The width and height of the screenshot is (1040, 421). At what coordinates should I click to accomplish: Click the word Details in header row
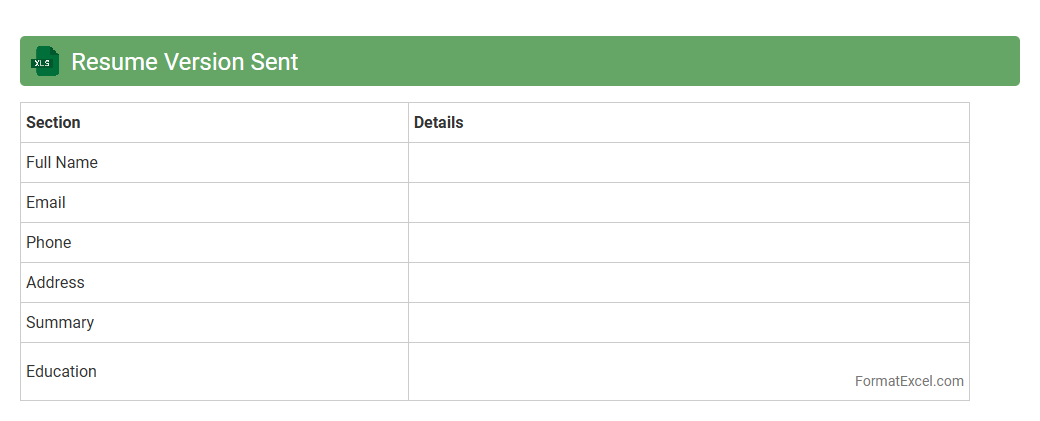[439, 123]
